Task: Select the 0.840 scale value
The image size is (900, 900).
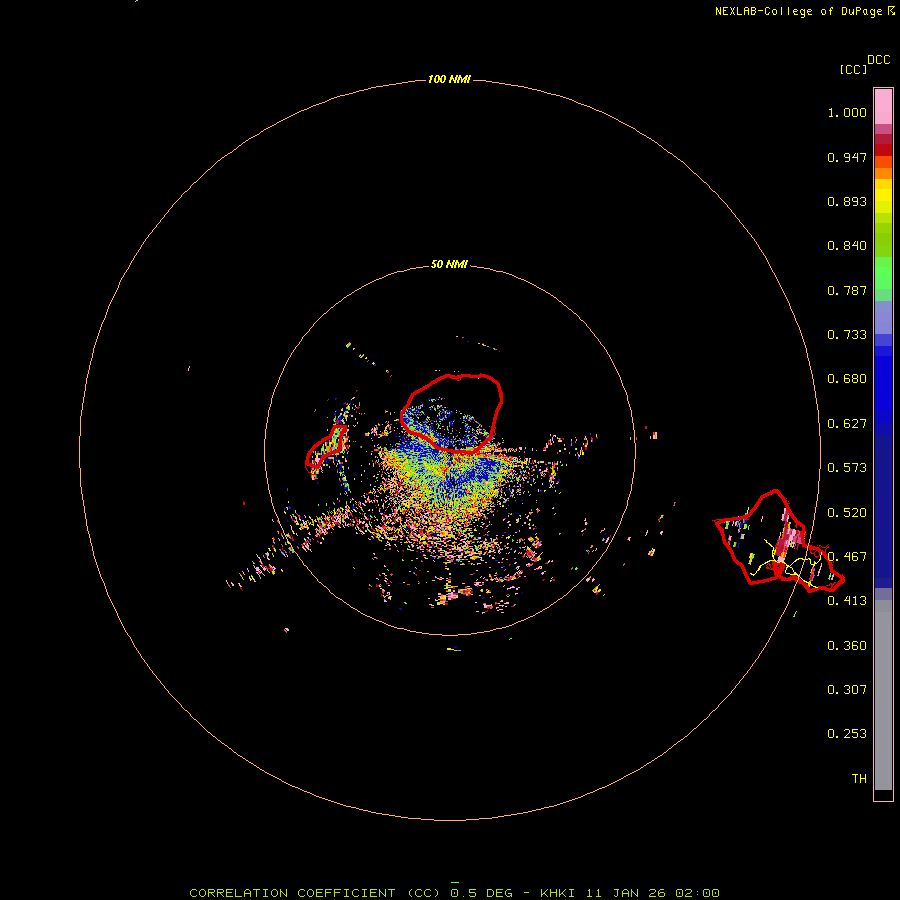Action: (x=847, y=246)
